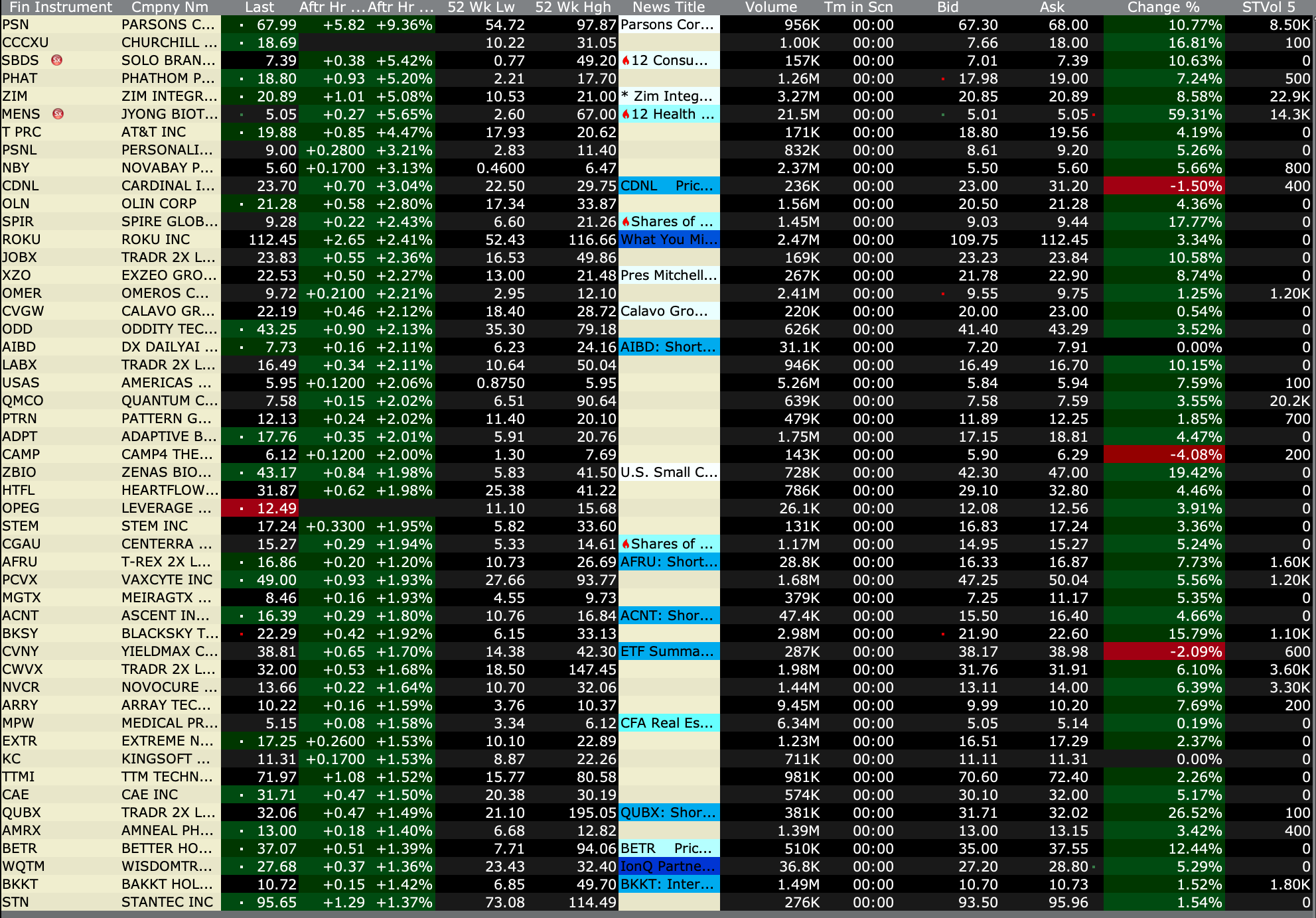Click CDNL's red -1.50% change cell
Viewport: 1316px width, 918px height.
tap(1163, 186)
